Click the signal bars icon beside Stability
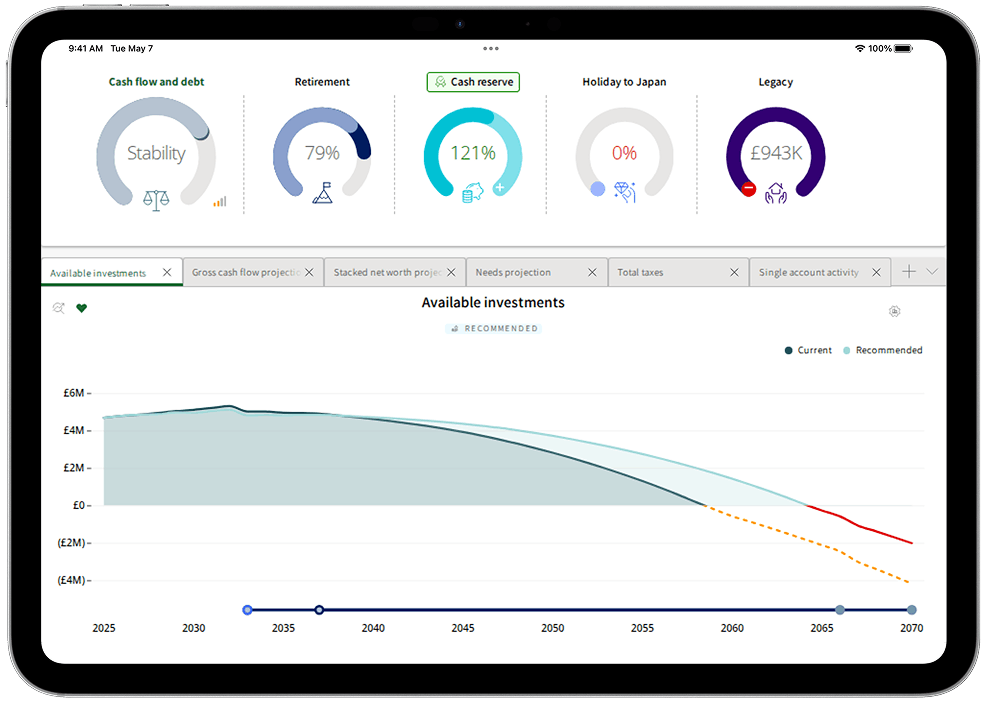This screenshot has width=988, height=704. tap(219, 202)
